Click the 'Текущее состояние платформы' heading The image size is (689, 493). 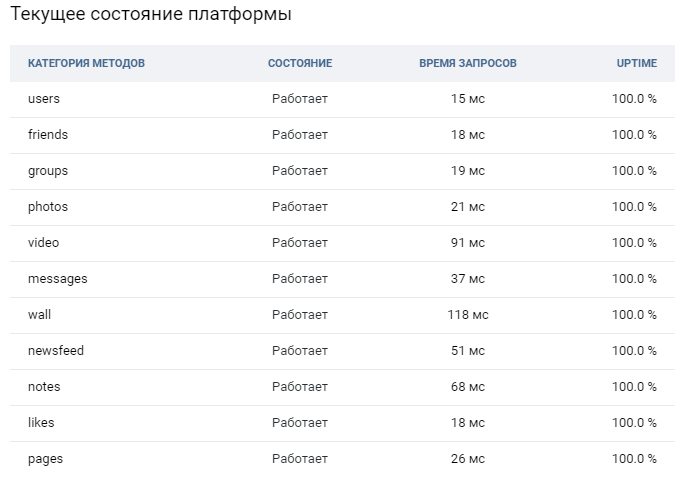[x=151, y=16]
